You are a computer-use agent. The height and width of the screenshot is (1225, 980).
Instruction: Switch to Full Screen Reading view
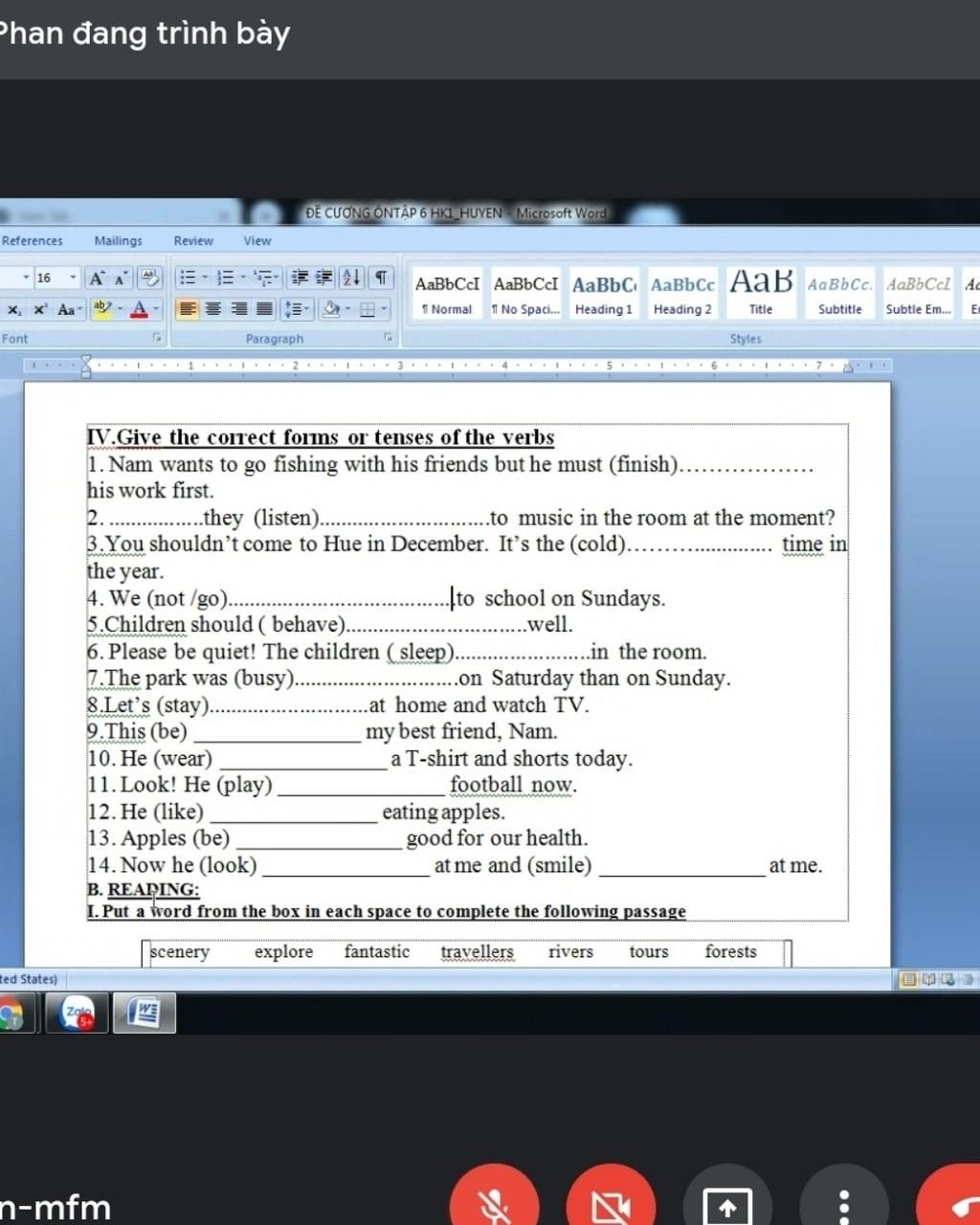coord(928,979)
